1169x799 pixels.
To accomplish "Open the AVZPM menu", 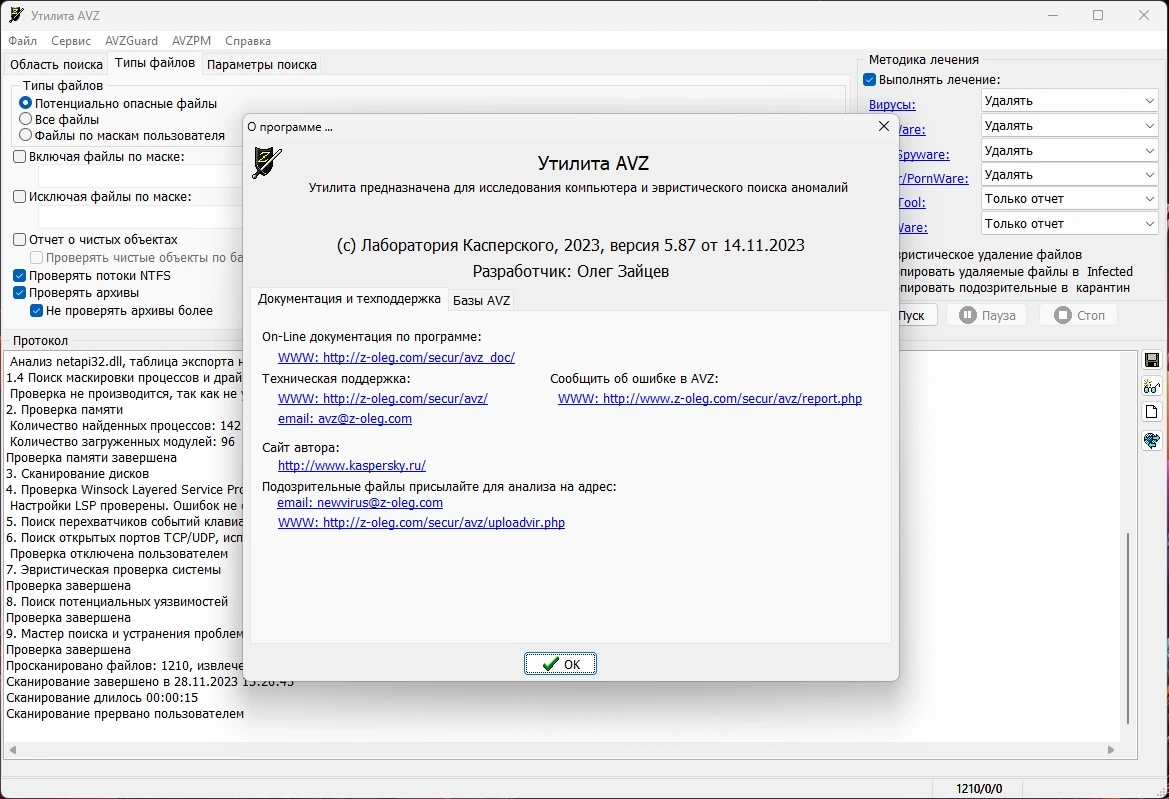I will (x=192, y=40).
